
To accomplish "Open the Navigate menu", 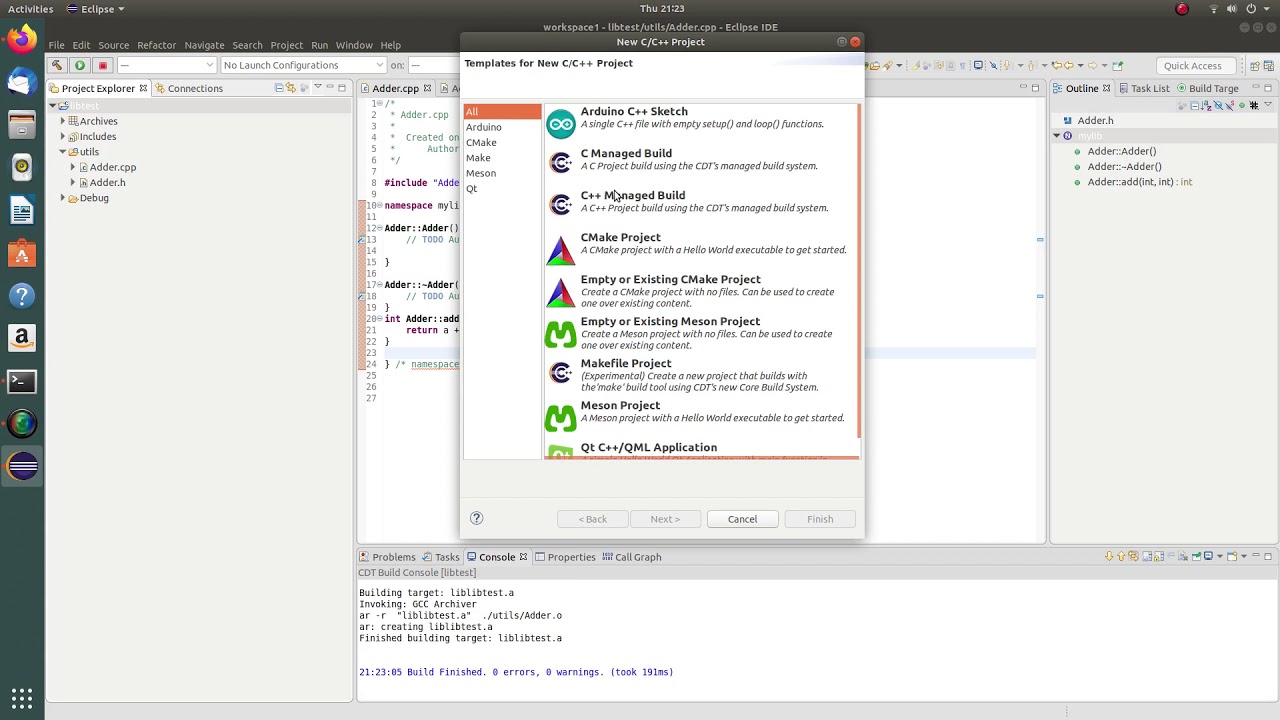I will [x=204, y=45].
